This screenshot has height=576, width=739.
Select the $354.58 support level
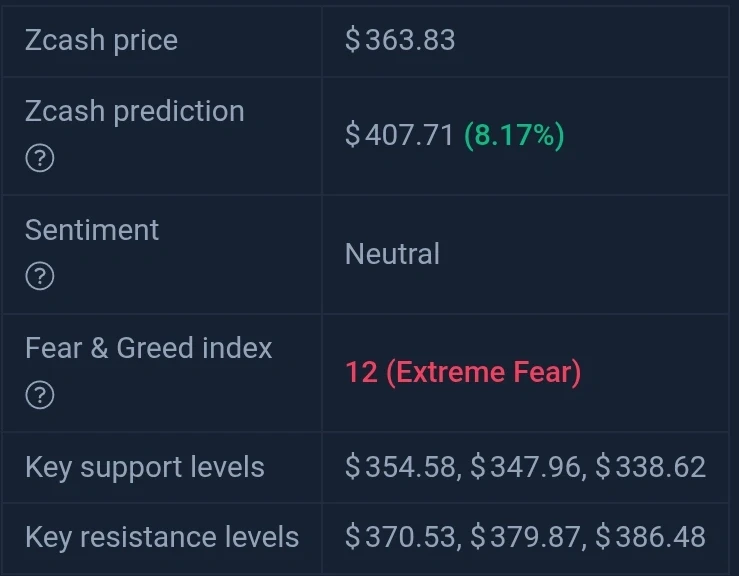(x=400, y=467)
